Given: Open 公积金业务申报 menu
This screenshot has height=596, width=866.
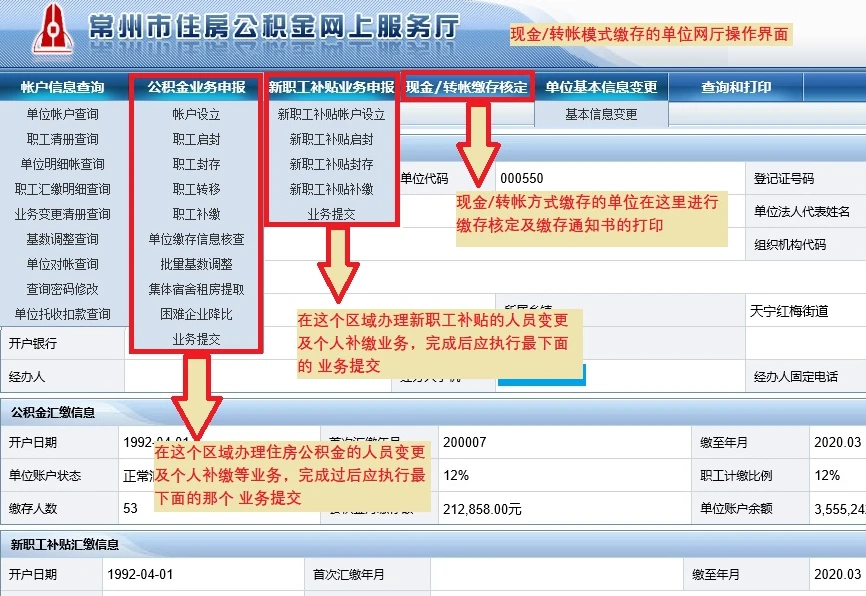Looking at the screenshot, I should 197,87.
